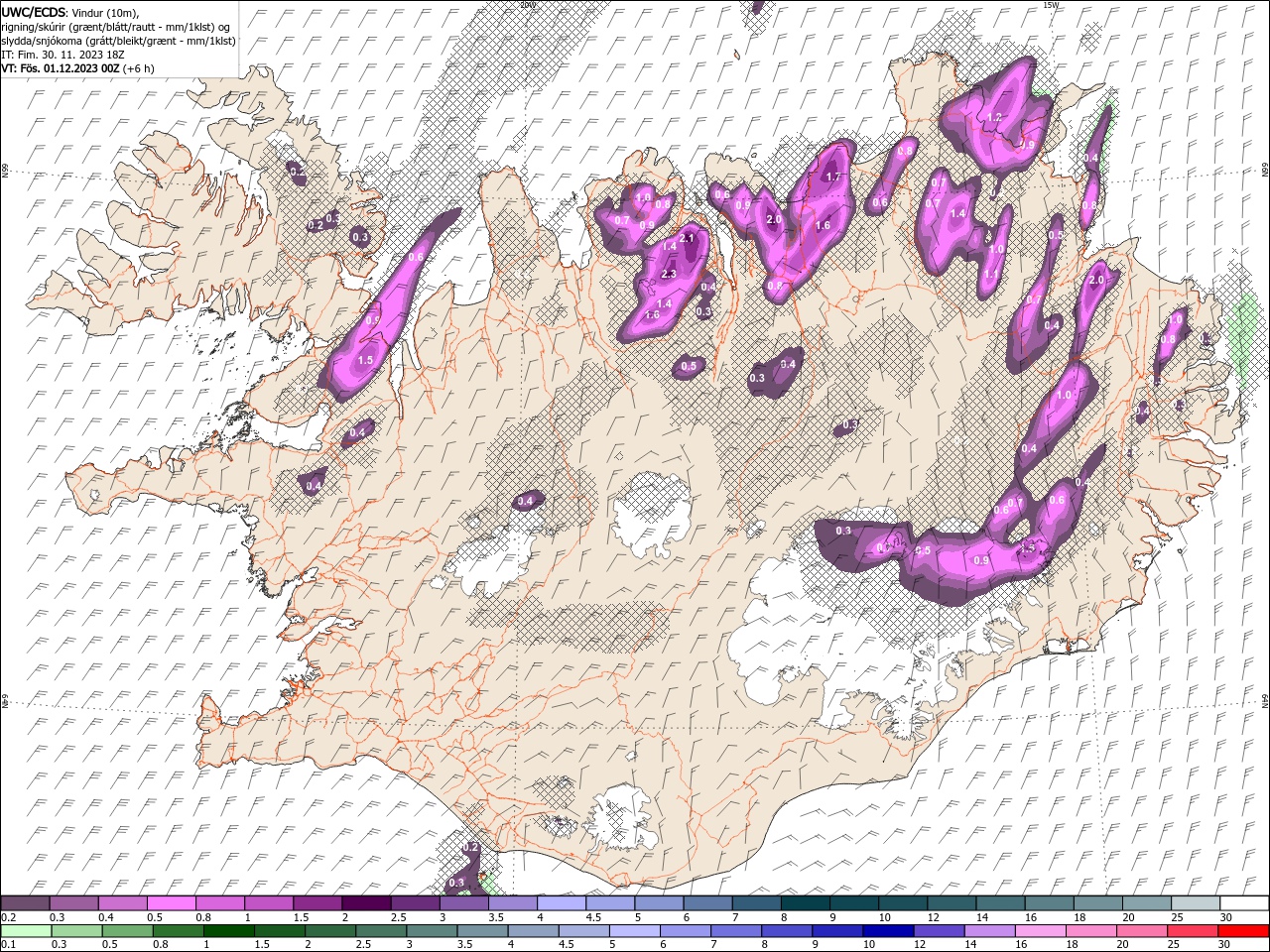Click the darkest purple 2 swatch in upper legend
Viewport: 1270px width, 952px height.
click(x=365, y=903)
